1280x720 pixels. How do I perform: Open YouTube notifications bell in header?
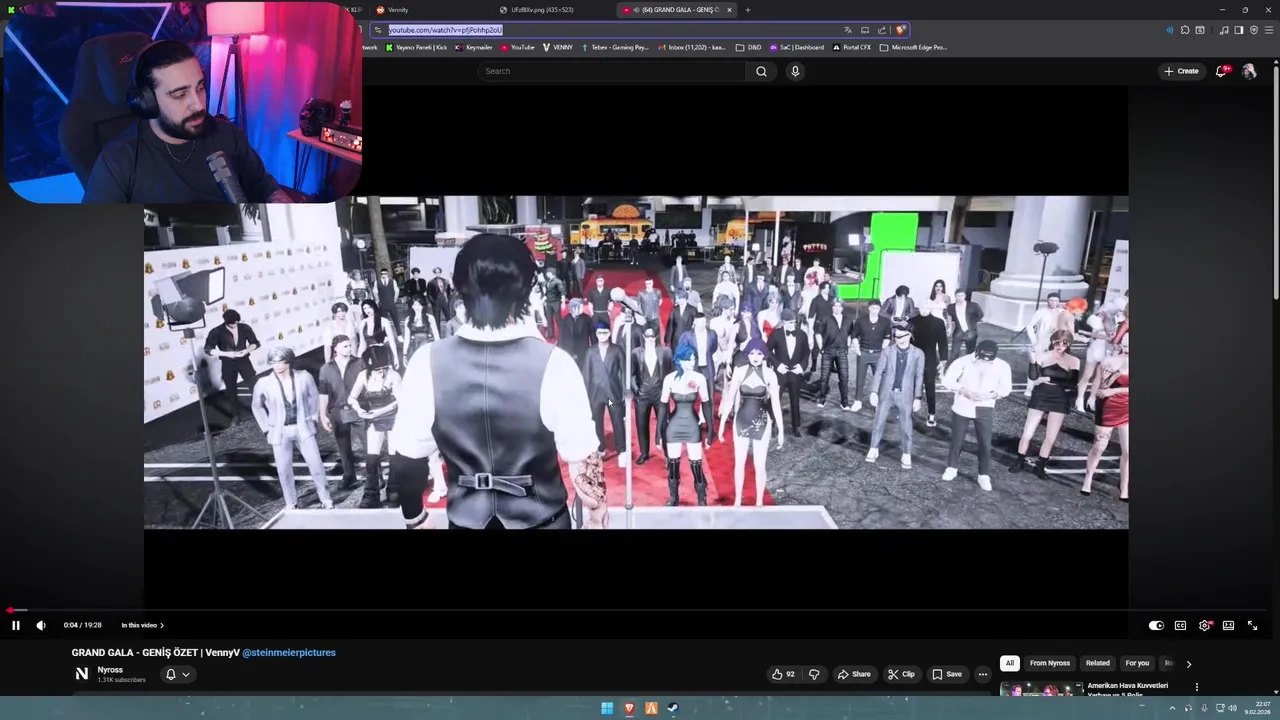click(x=1223, y=71)
